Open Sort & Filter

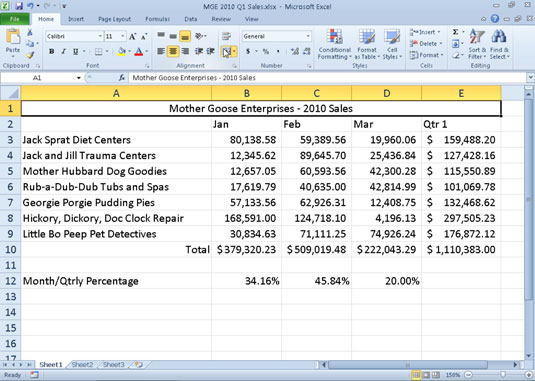click(x=477, y=44)
